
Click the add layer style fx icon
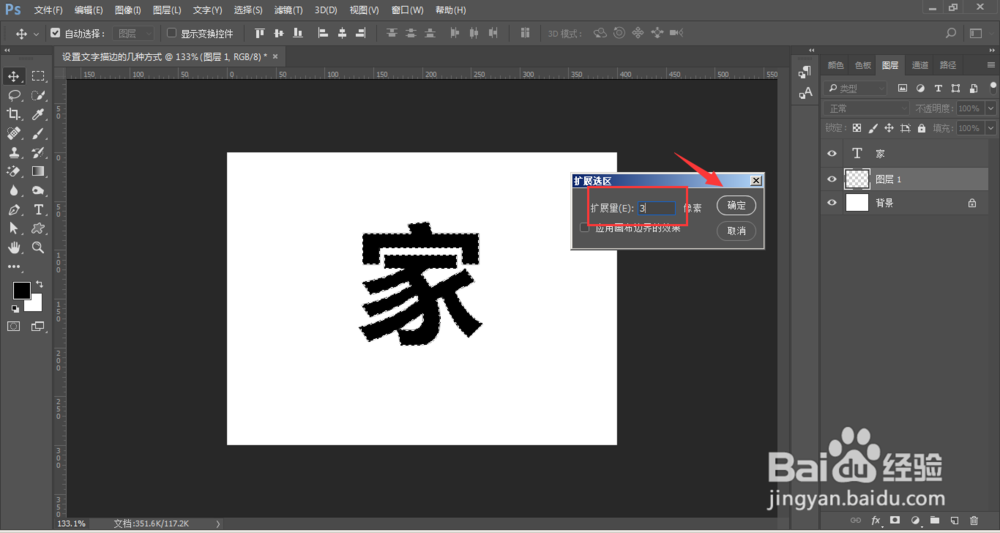pyautogui.click(x=876, y=520)
